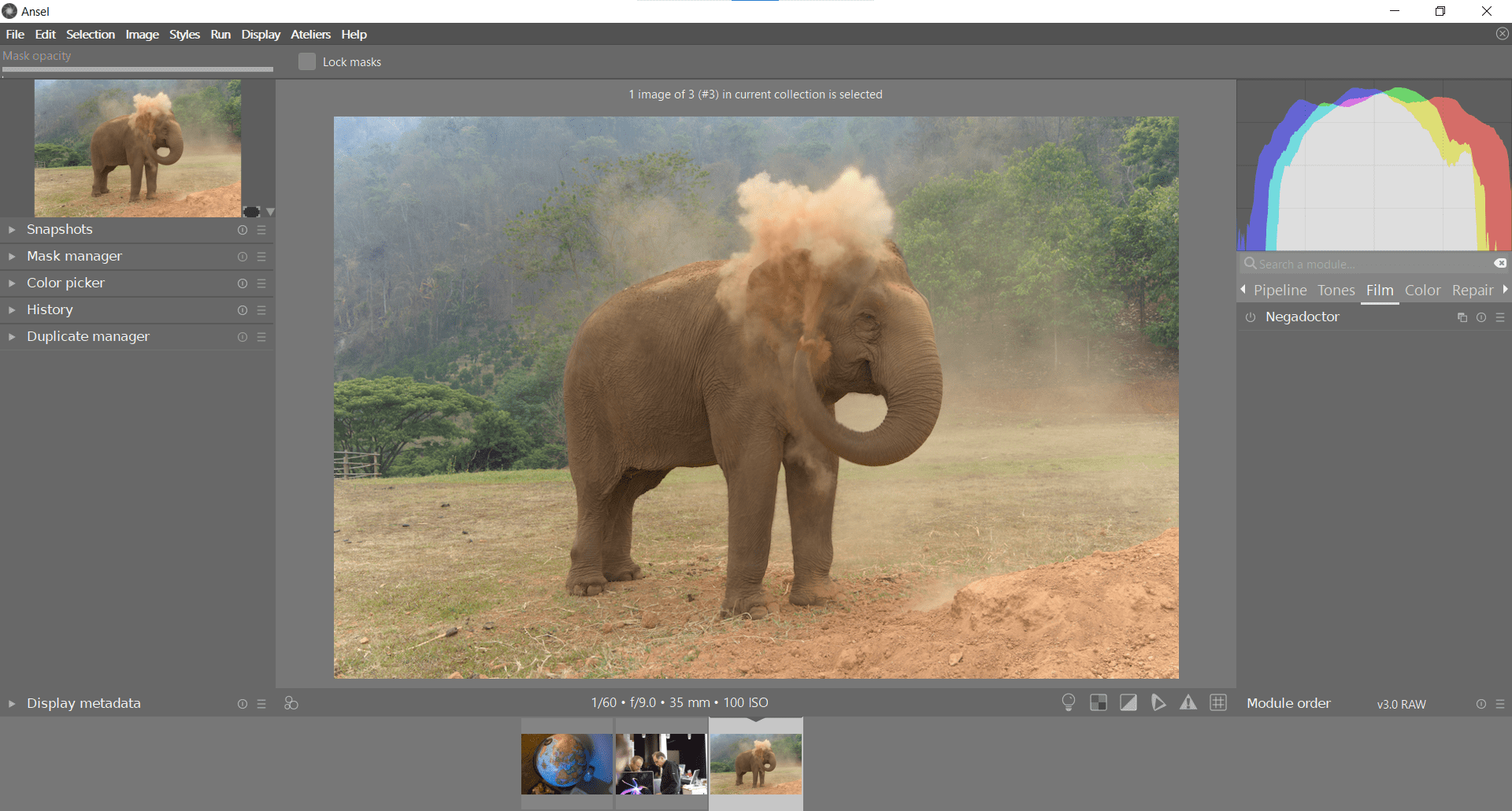Open the Ateliers menu

[x=310, y=35]
